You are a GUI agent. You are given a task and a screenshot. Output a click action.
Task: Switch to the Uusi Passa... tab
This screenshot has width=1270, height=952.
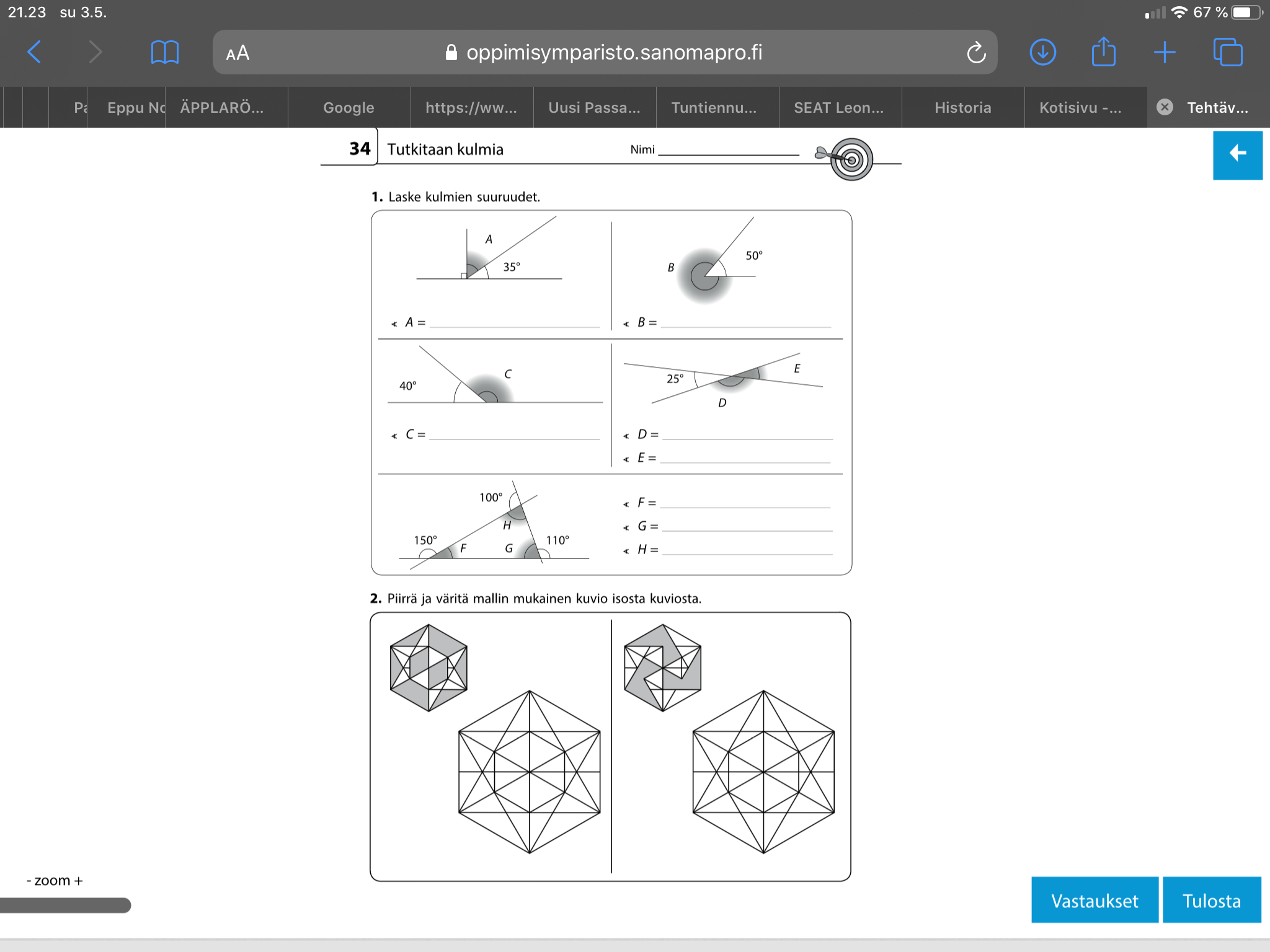[x=593, y=108]
